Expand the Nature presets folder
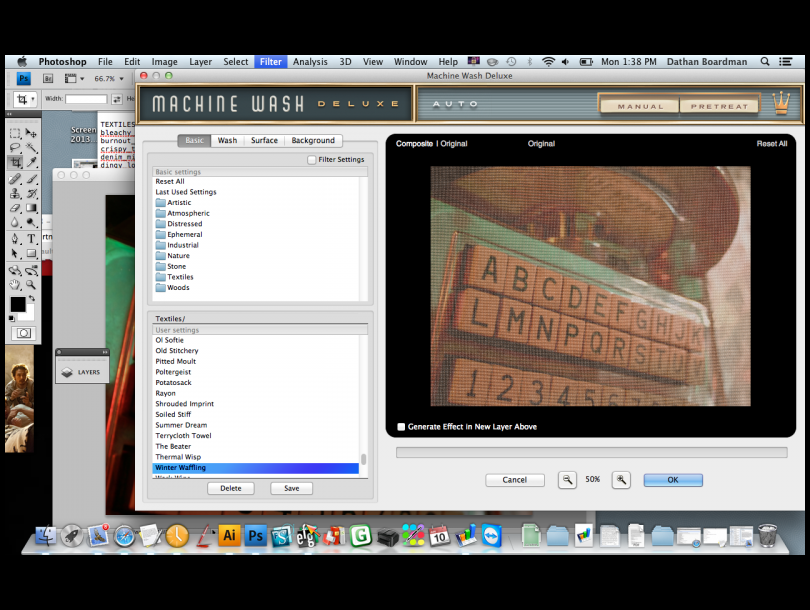Screen dimensions: 810x610 coord(173,256)
